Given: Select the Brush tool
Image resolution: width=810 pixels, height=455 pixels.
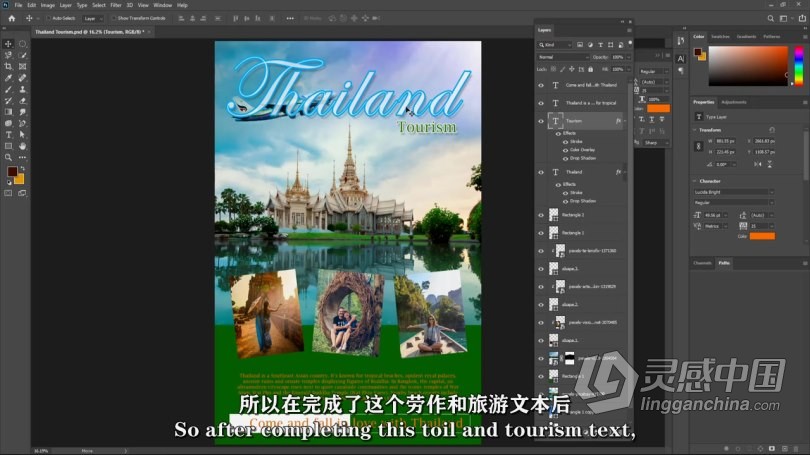Looking at the screenshot, I should [8, 89].
